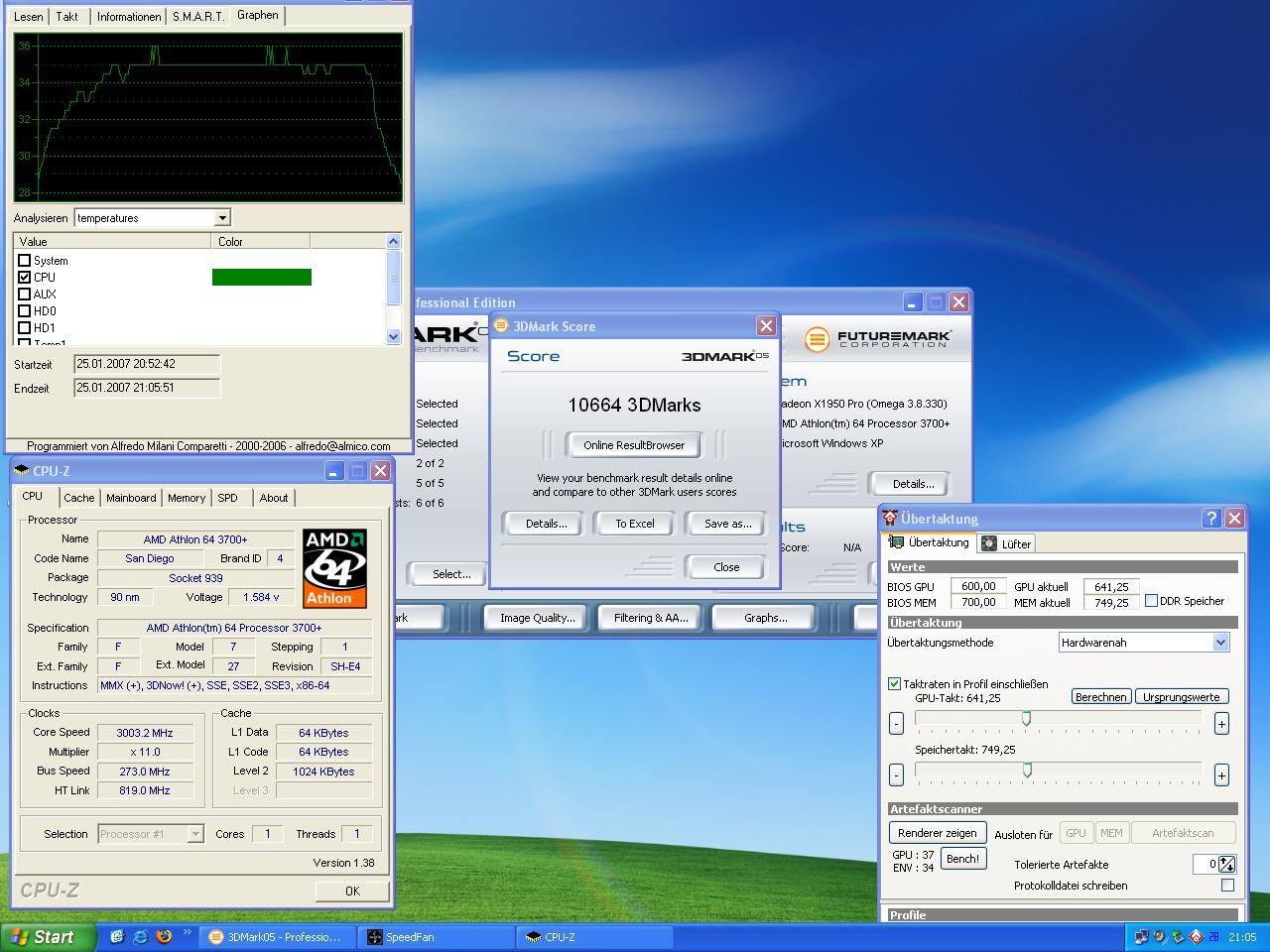The image size is (1270, 952).
Task: Open the Cache tab in CPU-Z
Action: pyautogui.click(x=79, y=499)
